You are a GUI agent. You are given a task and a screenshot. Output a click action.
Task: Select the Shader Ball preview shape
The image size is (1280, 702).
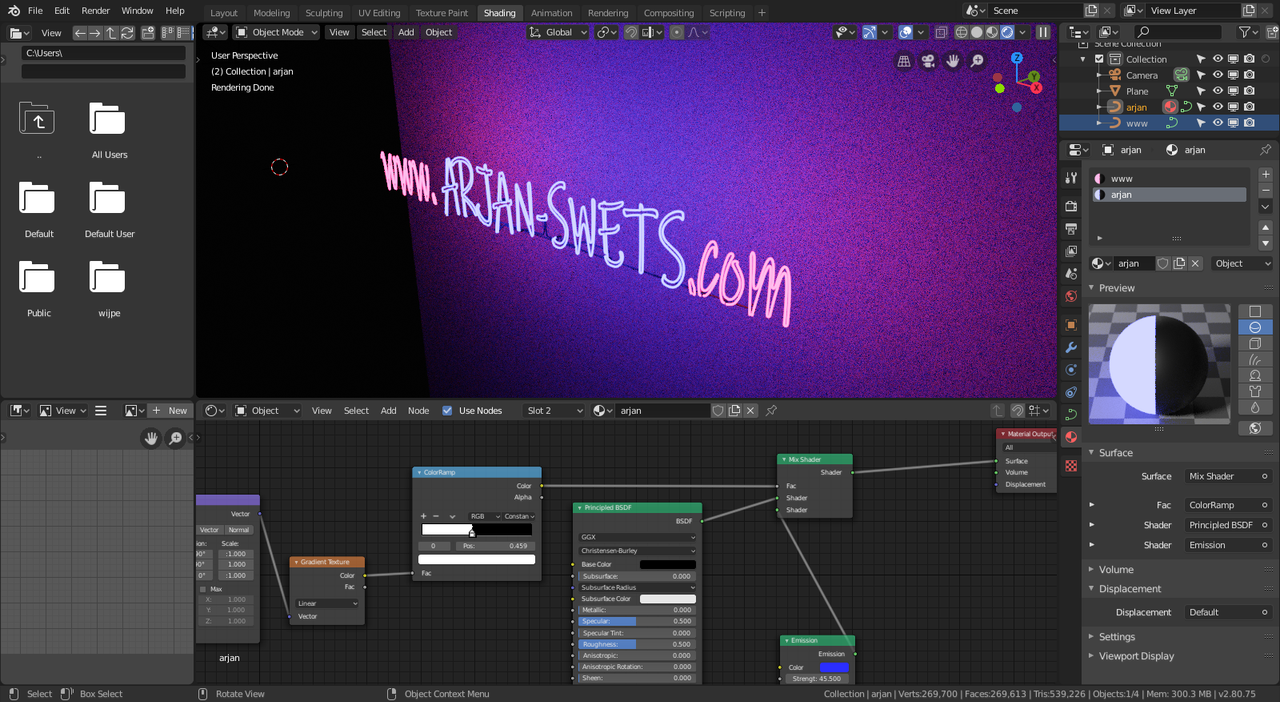point(1255,375)
